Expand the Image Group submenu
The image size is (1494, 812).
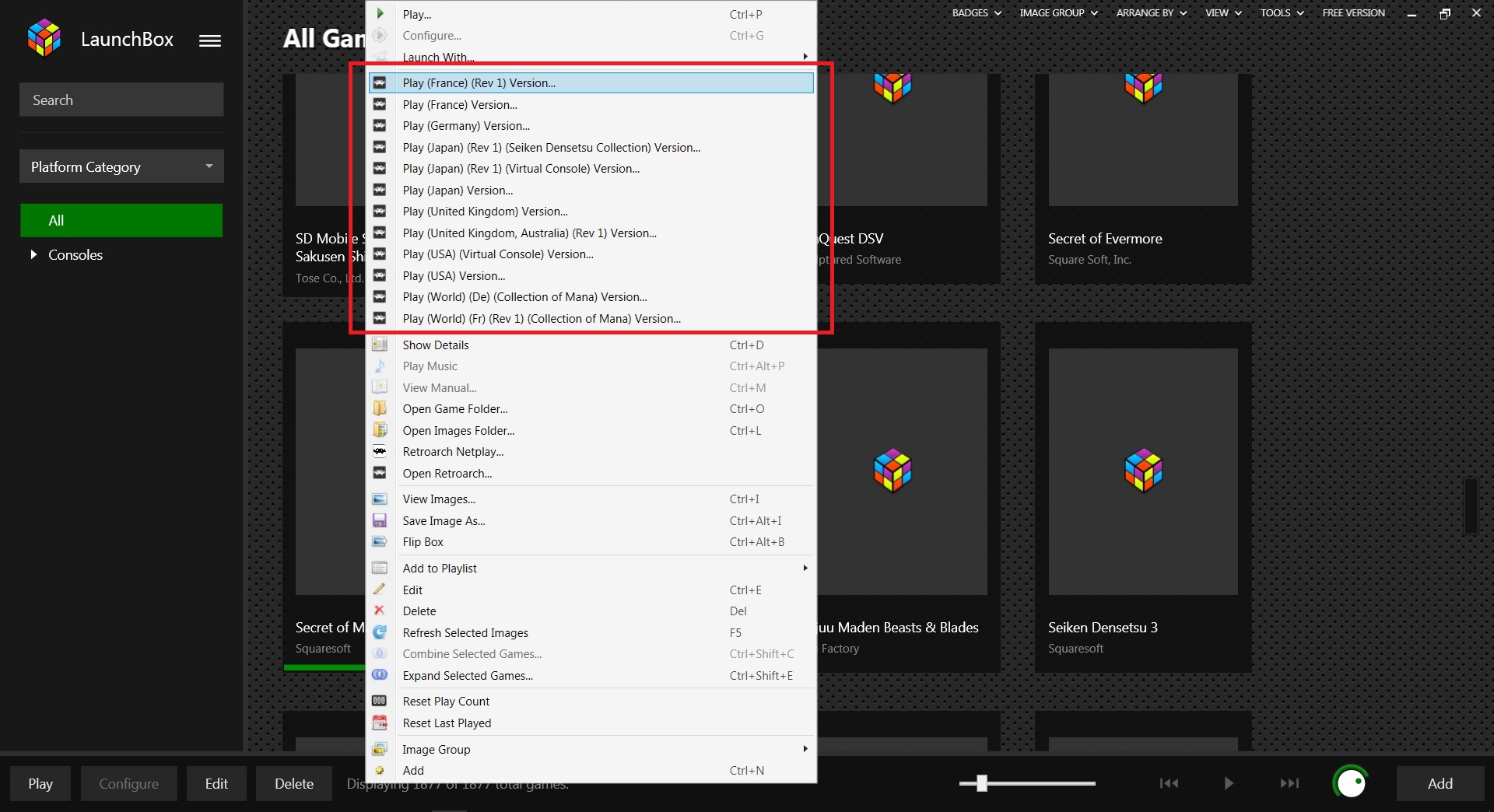[x=805, y=748]
